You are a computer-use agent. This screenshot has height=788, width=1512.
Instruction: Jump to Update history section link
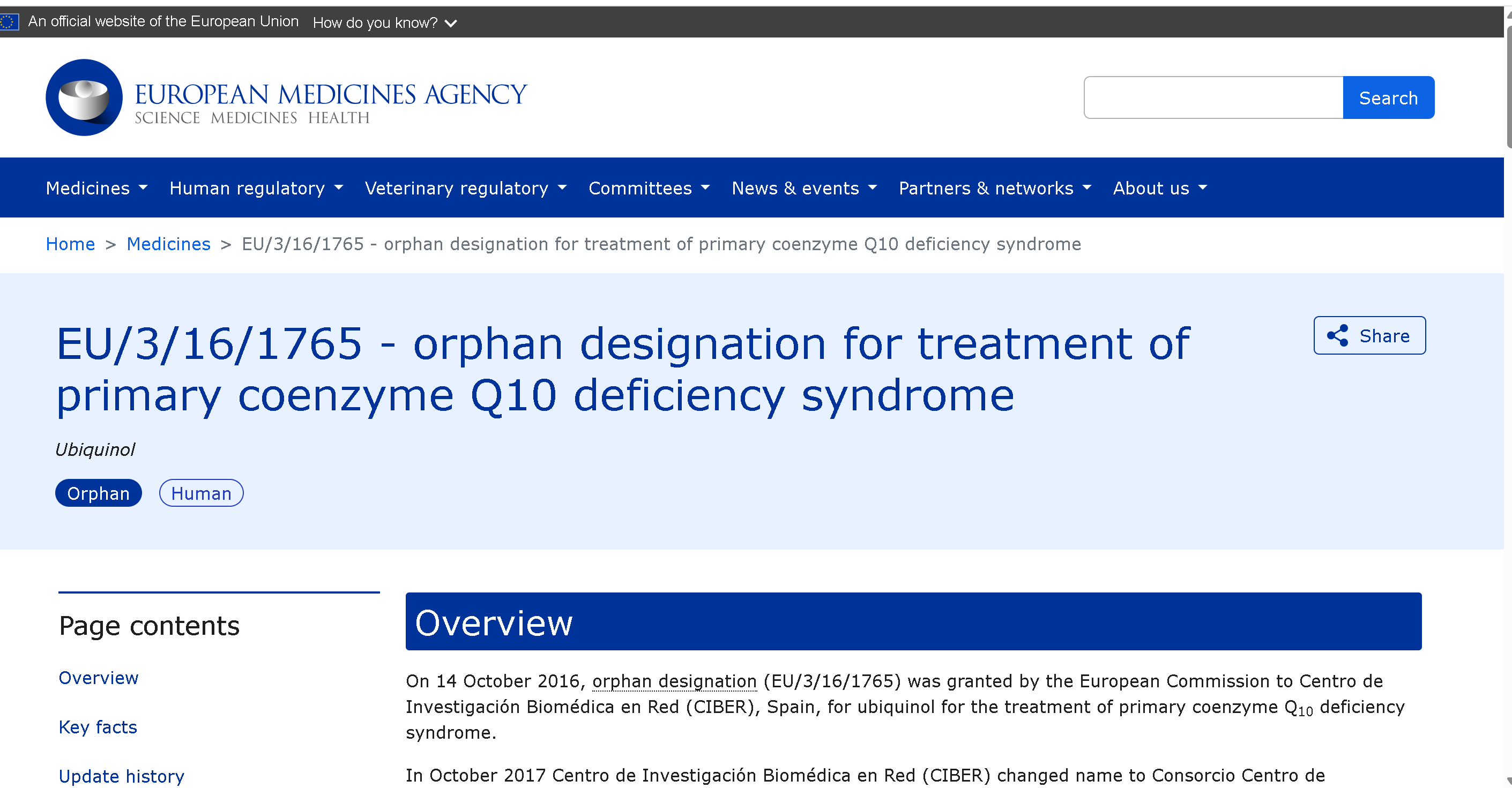pos(122,776)
